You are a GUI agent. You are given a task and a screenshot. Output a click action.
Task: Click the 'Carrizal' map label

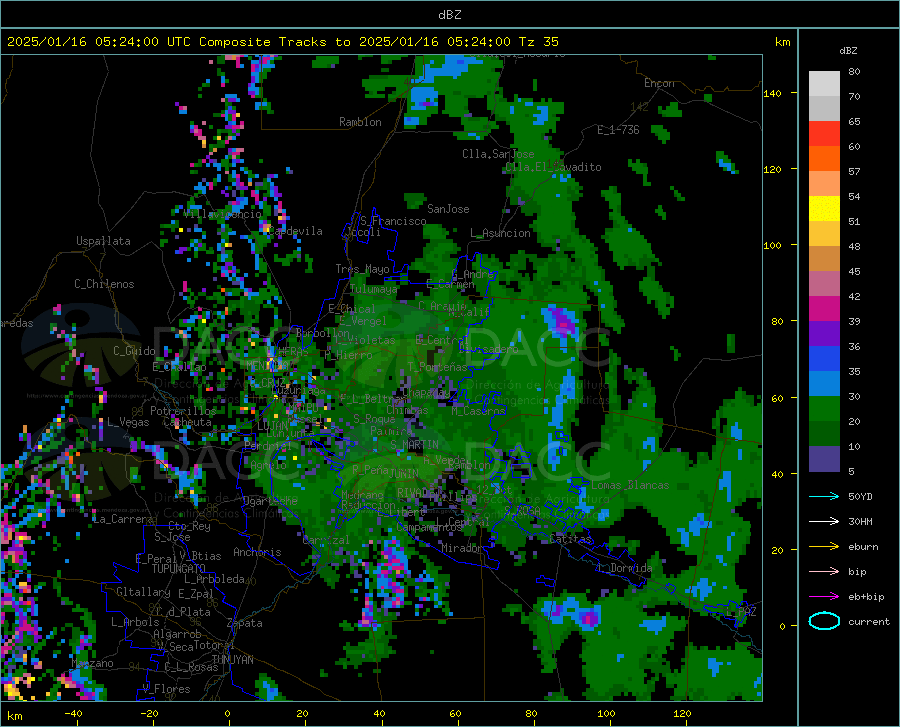coord(326,540)
